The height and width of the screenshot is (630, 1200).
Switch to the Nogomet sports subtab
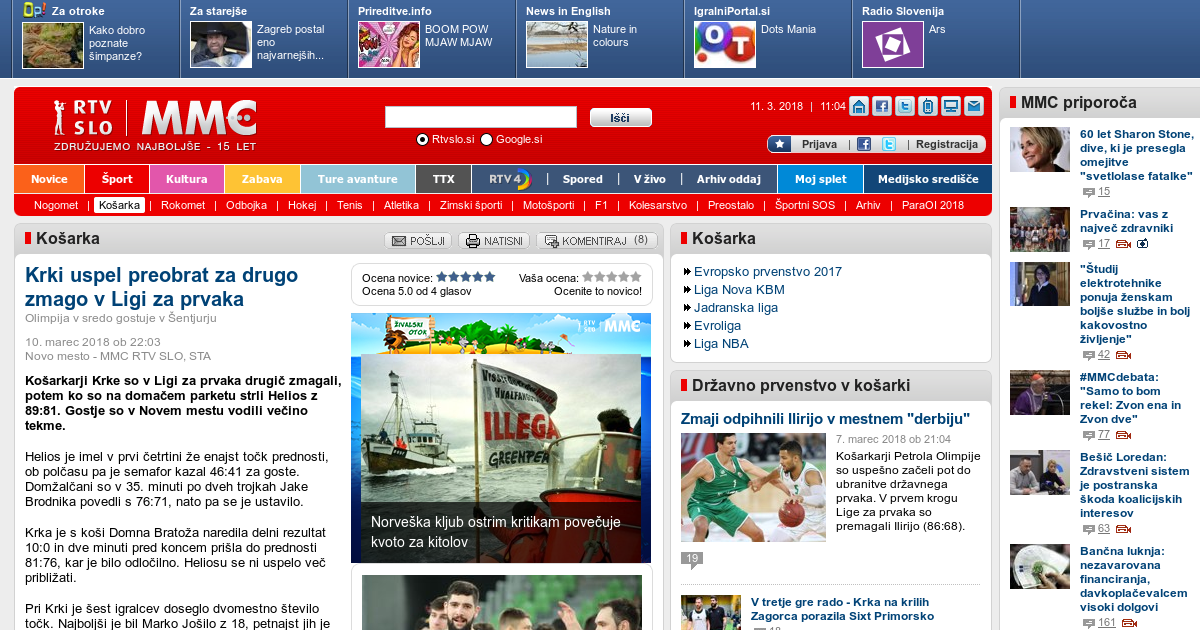click(x=56, y=205)
